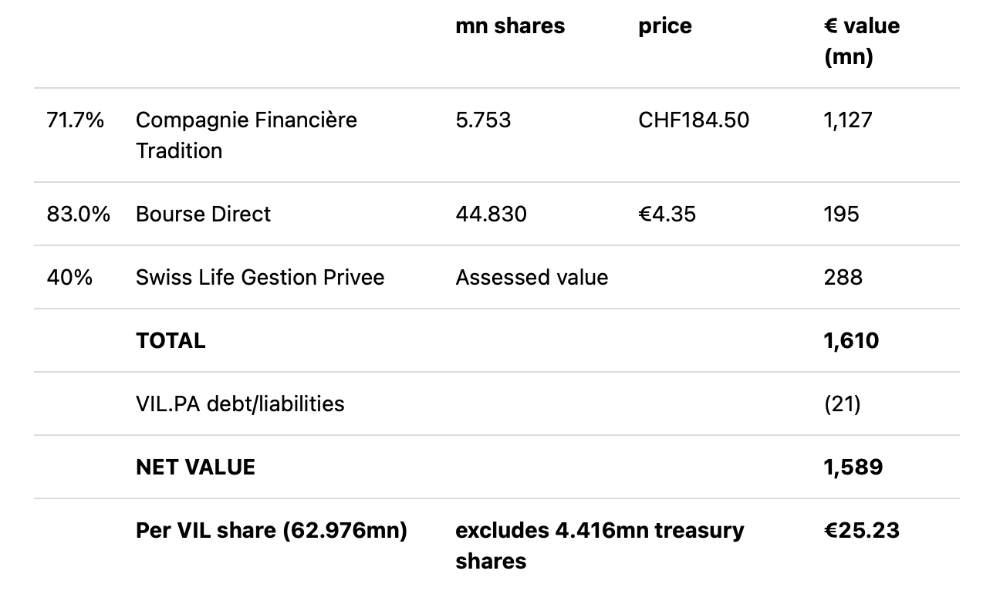1000x591 pixels.
Task: Click the "mn shares" column header
Action: (x=510, y=27)
